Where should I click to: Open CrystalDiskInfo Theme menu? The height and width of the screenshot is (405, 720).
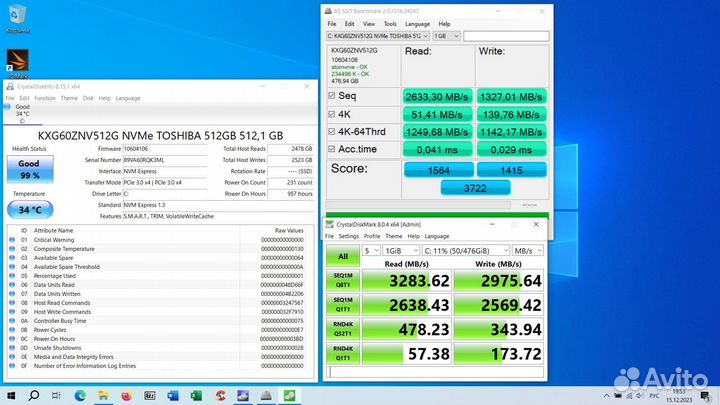69,98
